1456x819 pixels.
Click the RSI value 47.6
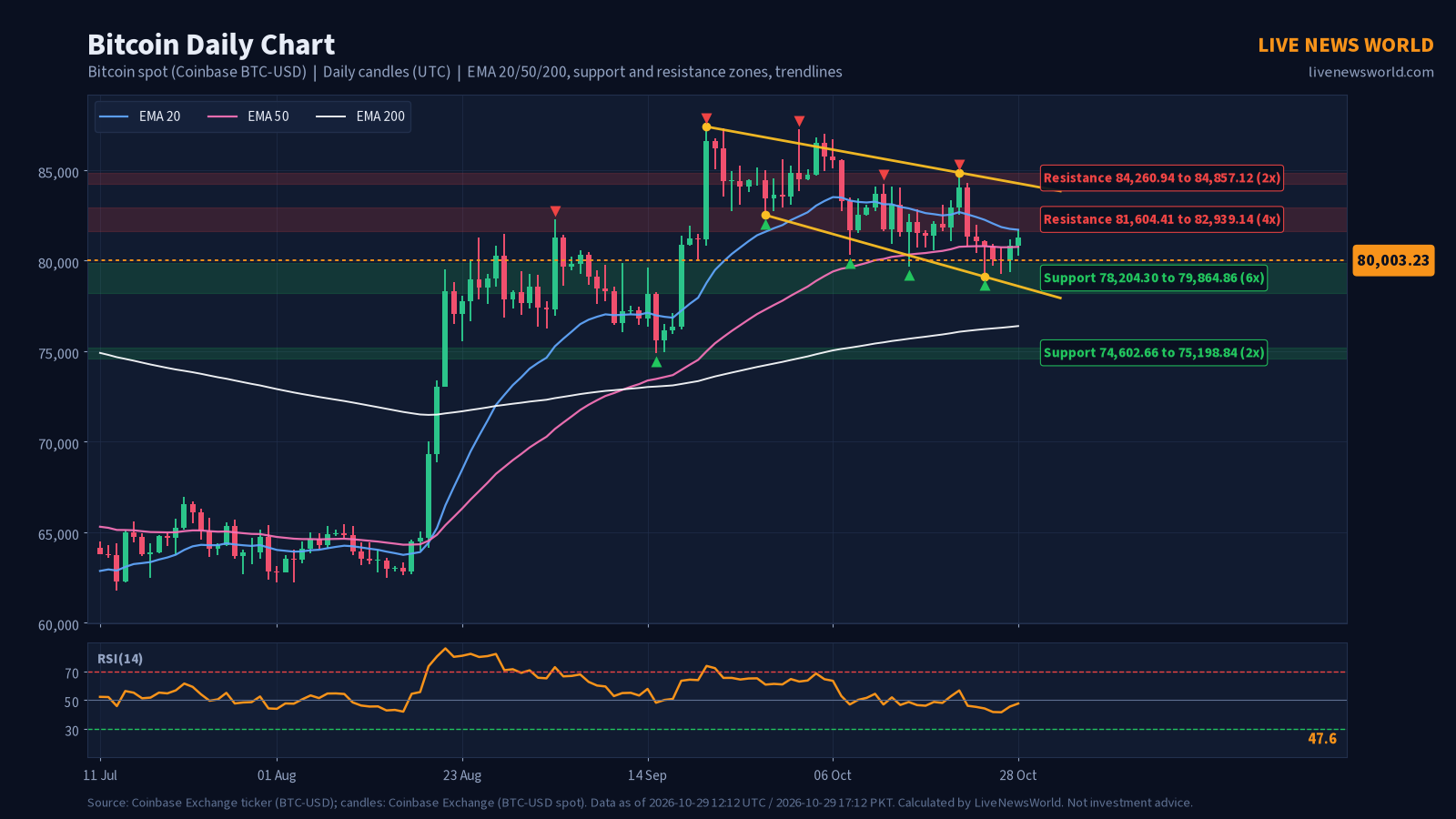click(1322, 738)
